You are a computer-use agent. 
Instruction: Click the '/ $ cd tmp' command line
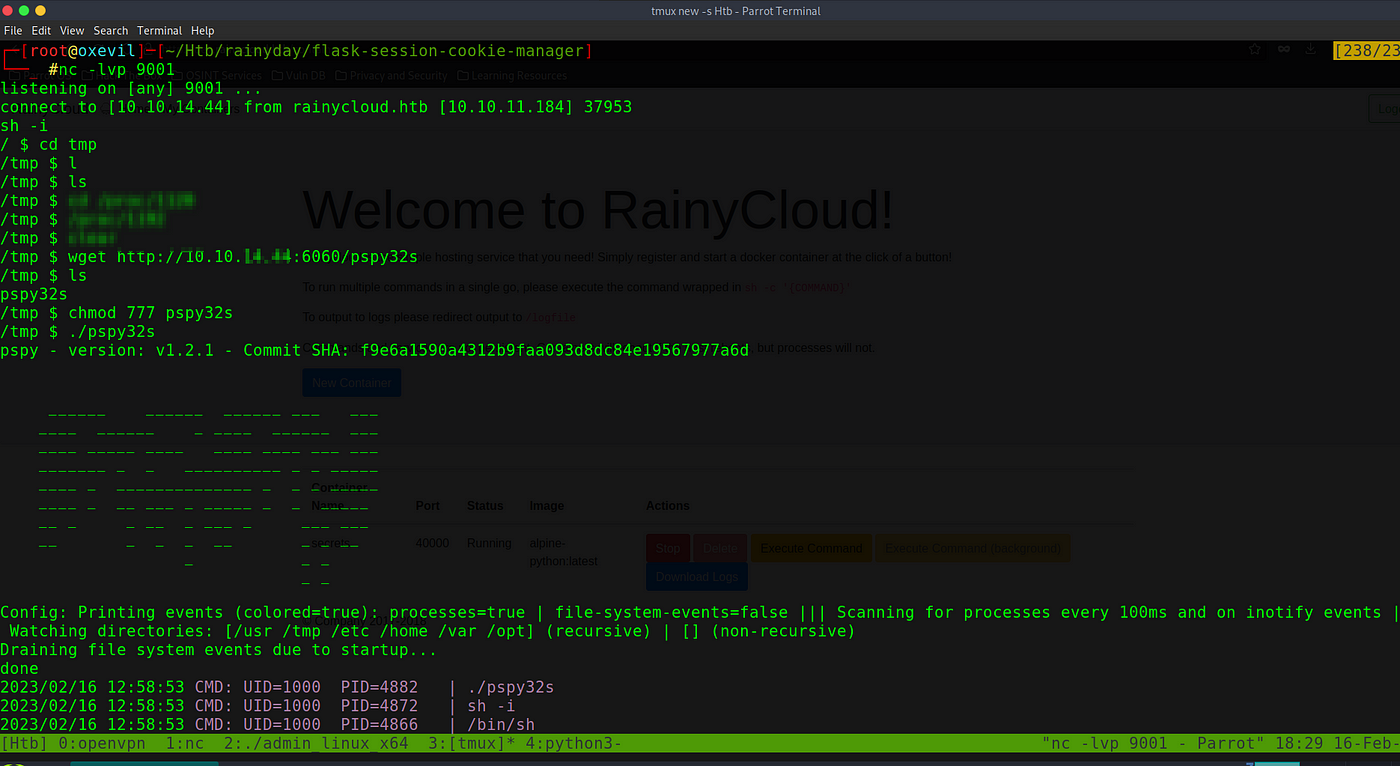coord(48,145)
